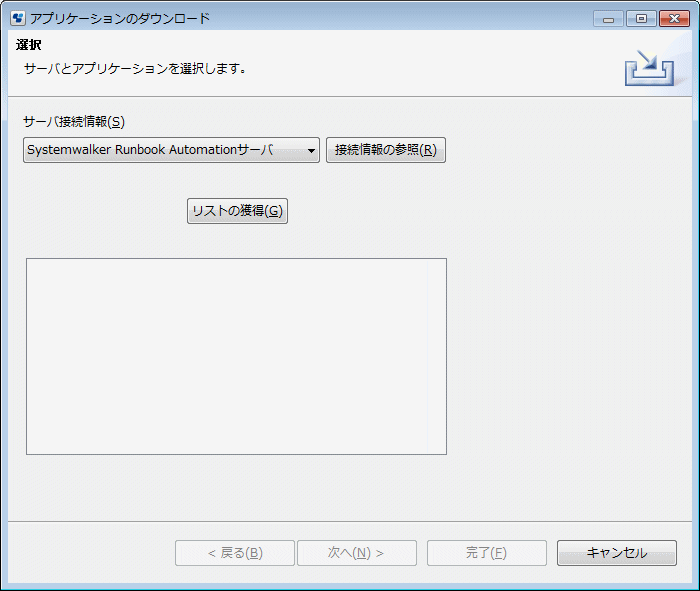Image resolution: width=700 pixels, height=591 pixels.
Task: Click the app icon in the title bar
Action: (x=18, y=18)
